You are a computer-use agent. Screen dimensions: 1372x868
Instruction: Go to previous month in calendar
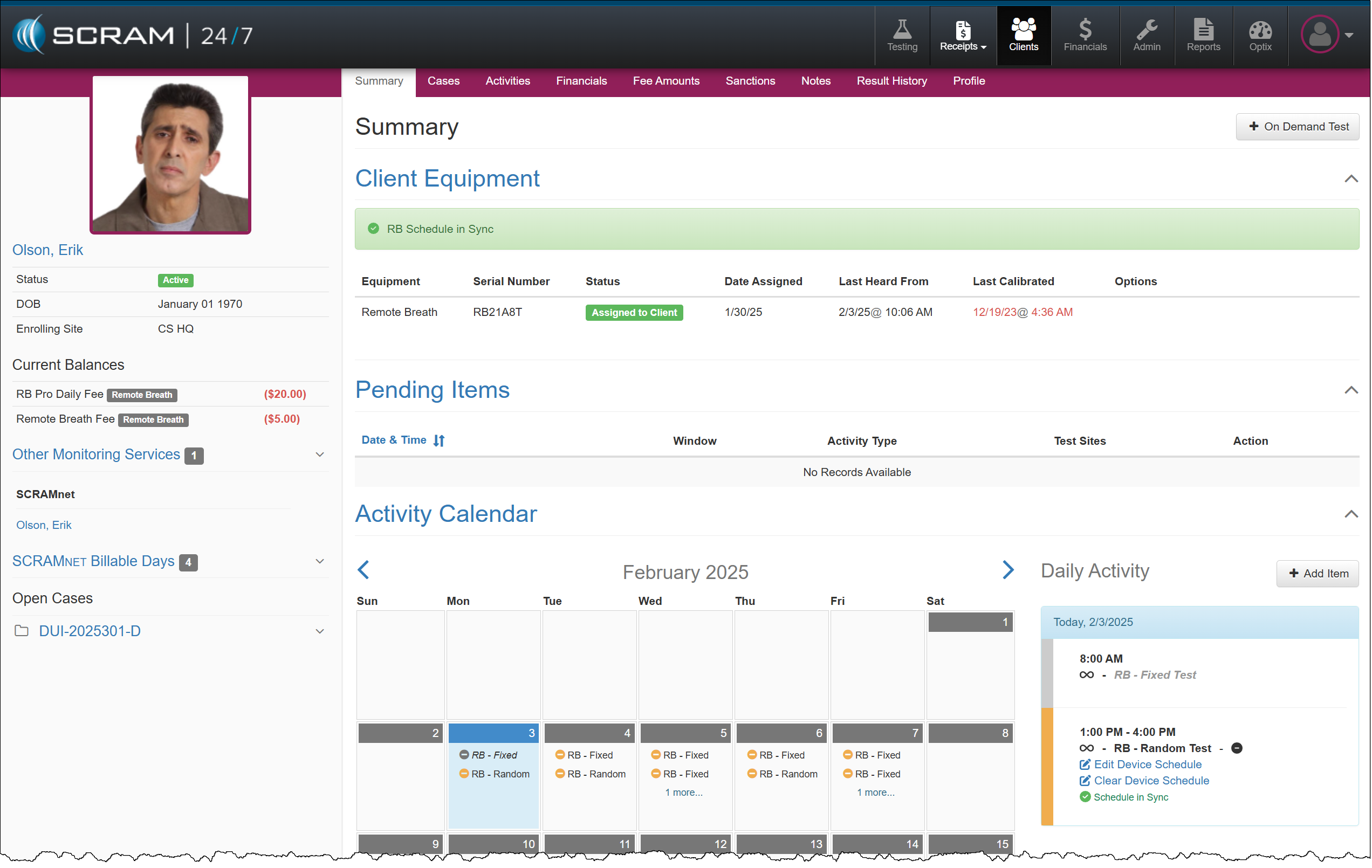click(363, 569)
